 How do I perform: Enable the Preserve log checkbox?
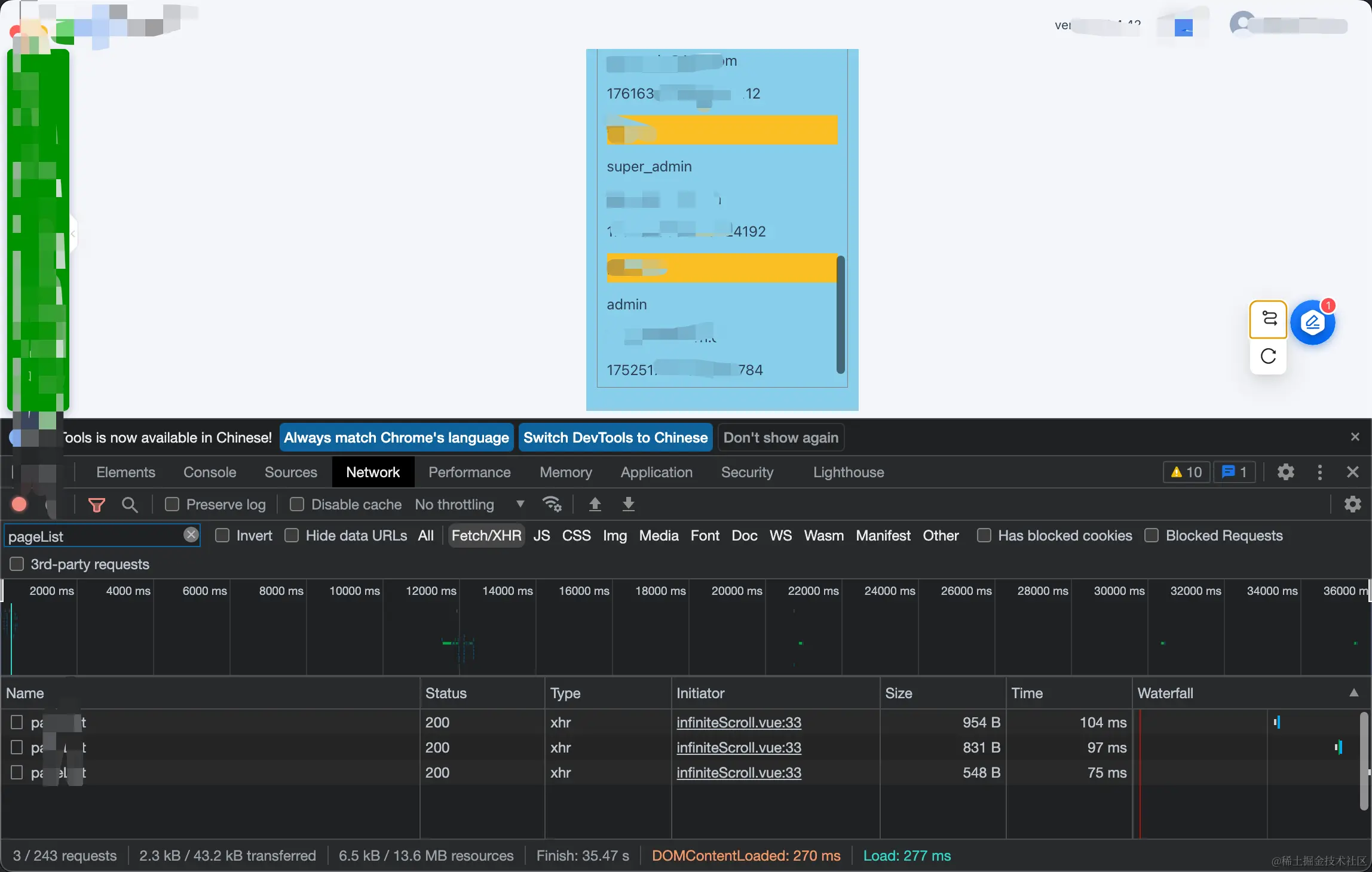(172, 505)
